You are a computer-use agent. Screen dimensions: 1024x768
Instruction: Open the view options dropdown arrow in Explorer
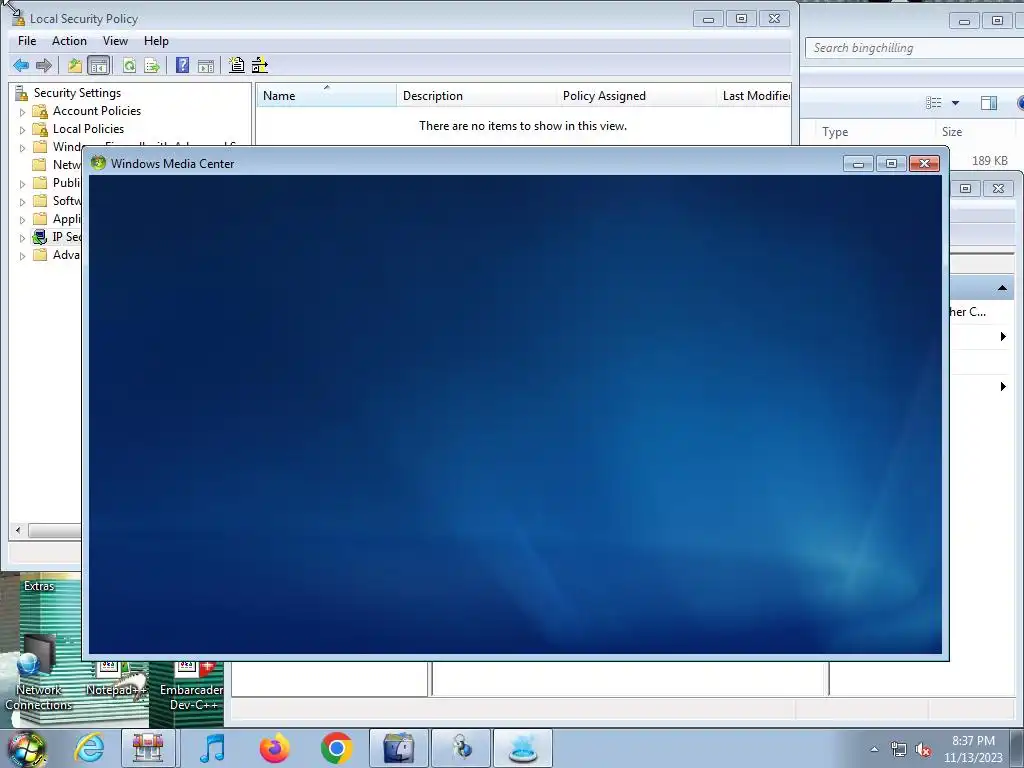coord(955,103)
